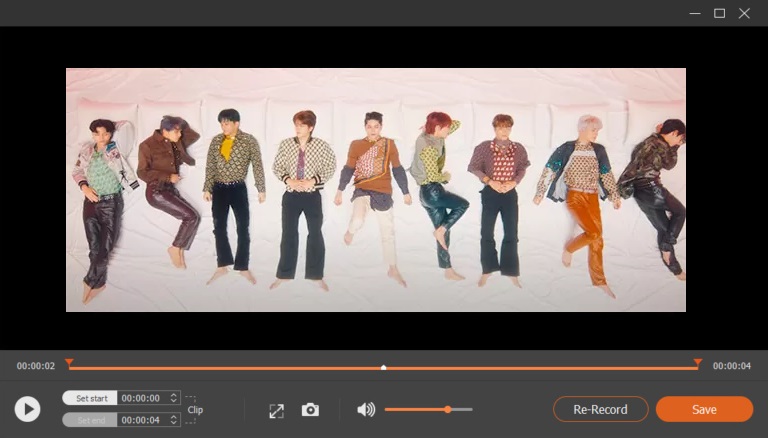Image resolution: width=768 pixels, height=438 pixels.
Task: Click the Clip label
Action: pos(195,410)
